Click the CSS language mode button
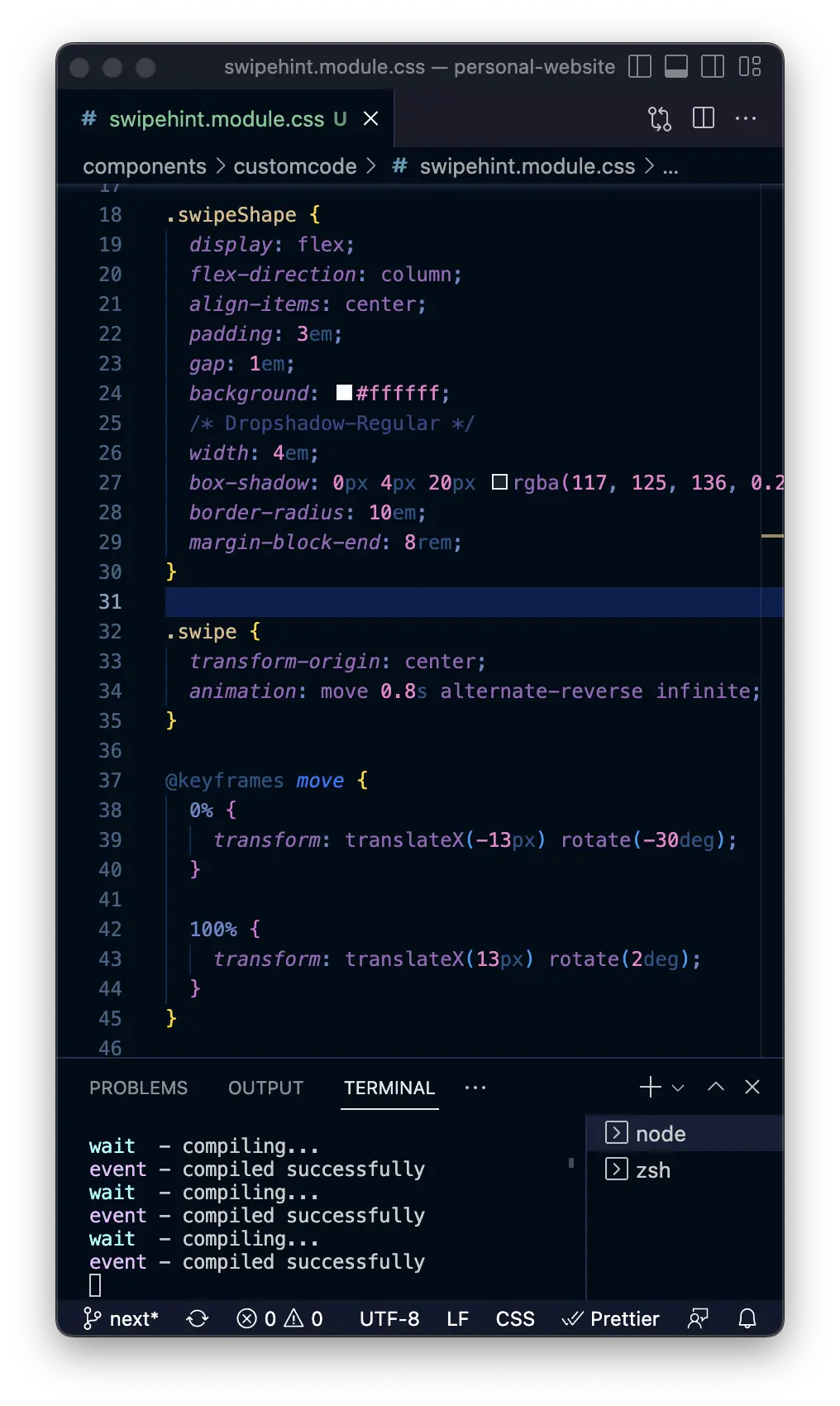This screenshot has height=1406, width=840. [515, 1318]
